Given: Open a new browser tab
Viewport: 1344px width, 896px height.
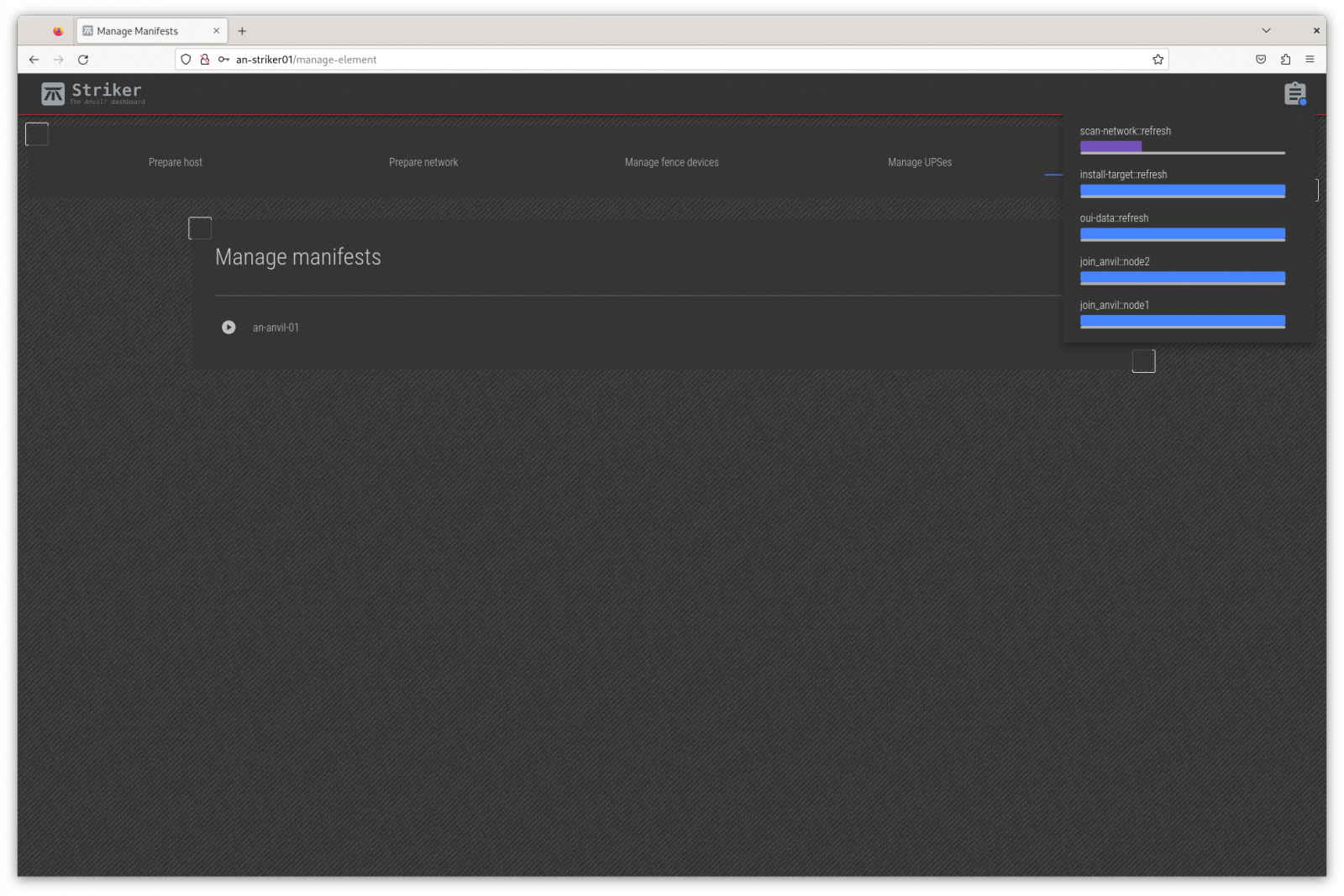Looking at the screenshot, I should (x=242, y=31).
